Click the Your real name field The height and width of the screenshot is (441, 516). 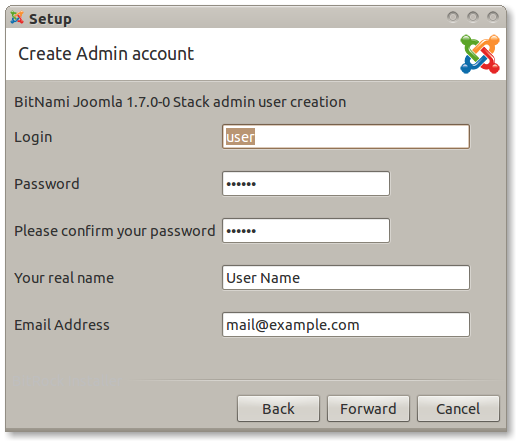(x=346, y=278)
